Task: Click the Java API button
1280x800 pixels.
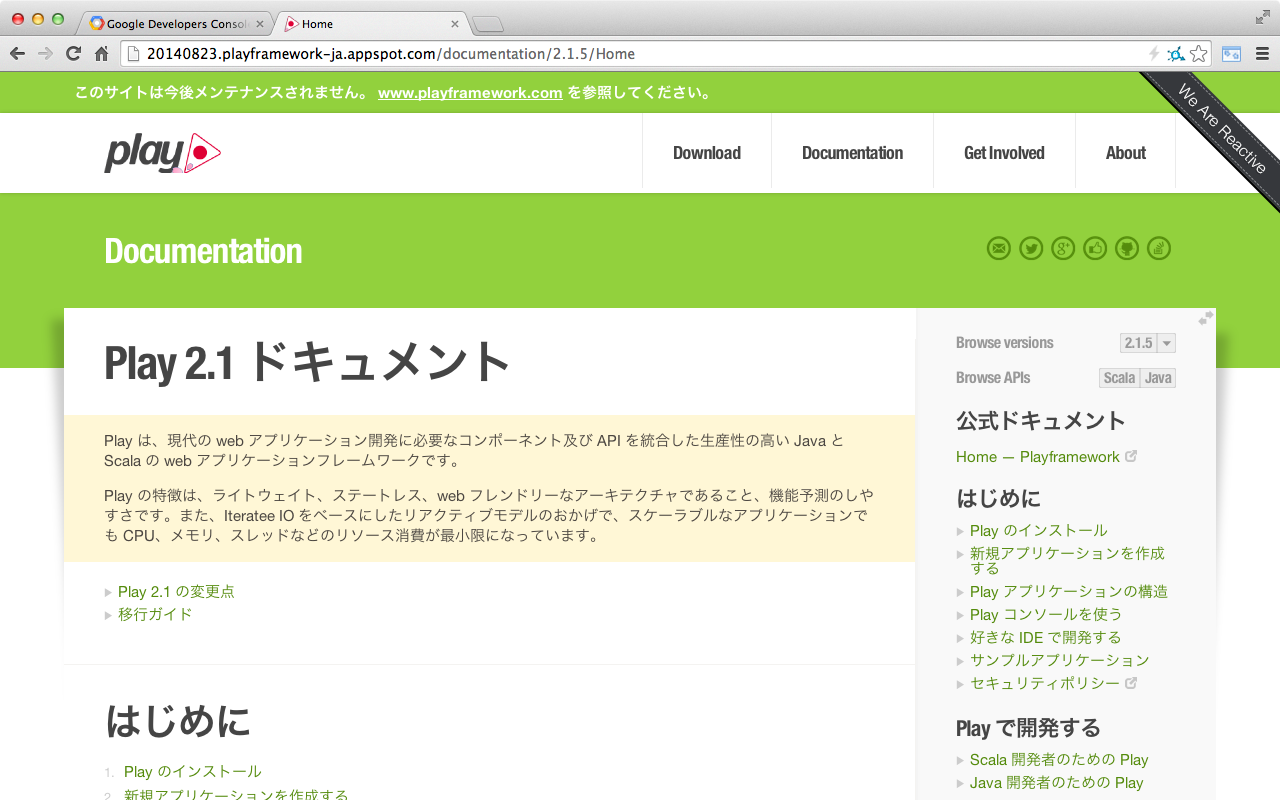Action: pos(1158,378)
